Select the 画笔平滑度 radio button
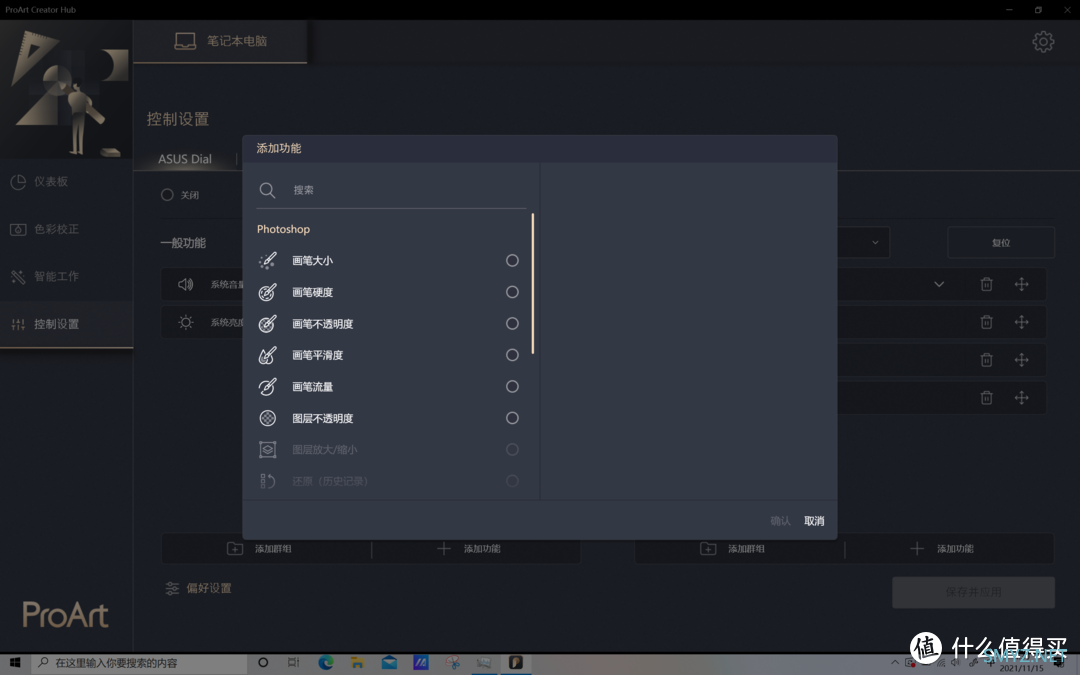Screen dimensions: 1080x675 (512, 355)
